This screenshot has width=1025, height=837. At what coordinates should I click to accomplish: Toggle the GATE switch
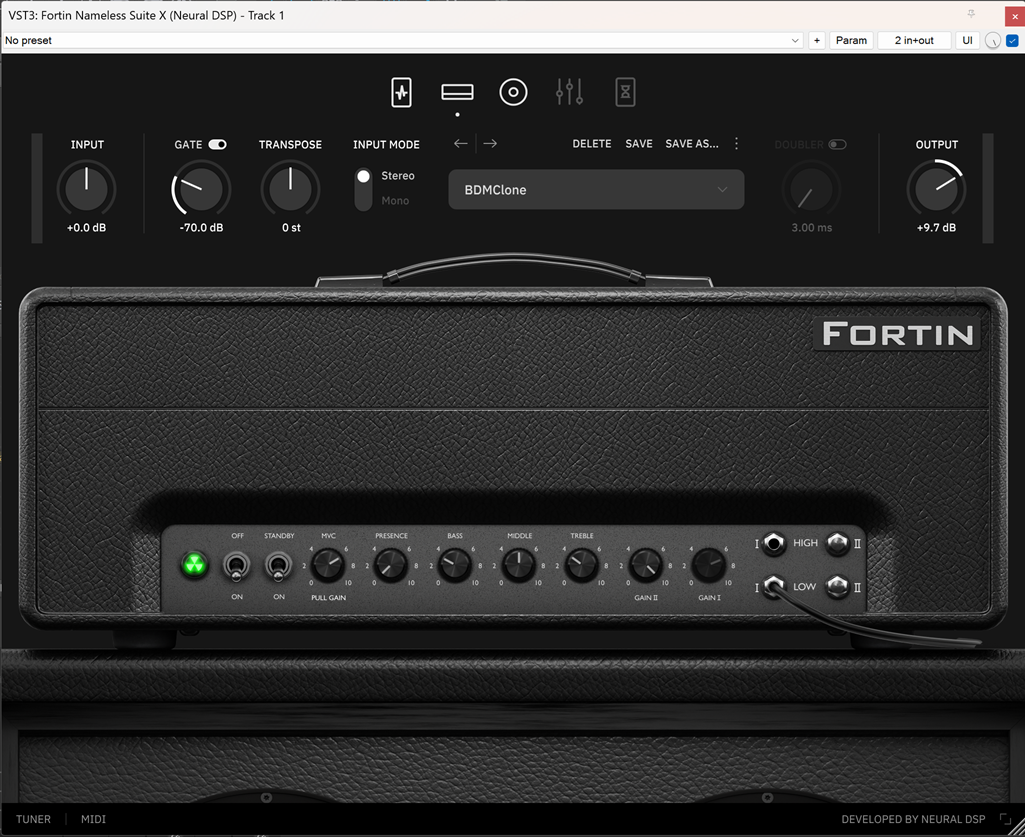click(218, 145)
